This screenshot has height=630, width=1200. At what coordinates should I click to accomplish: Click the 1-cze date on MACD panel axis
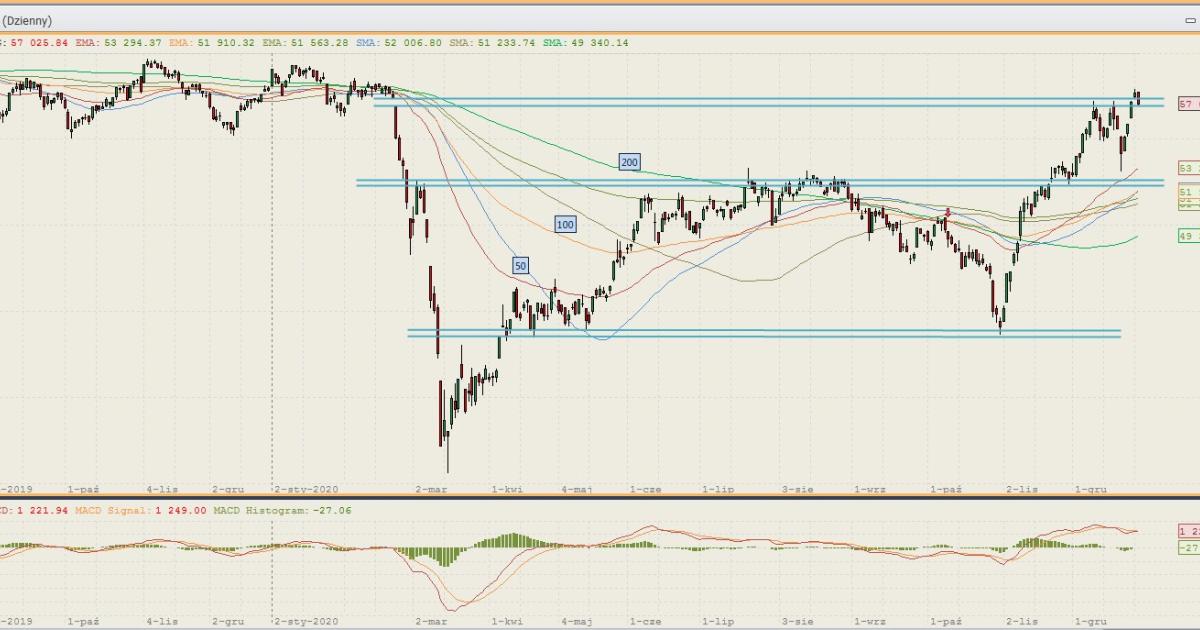pos(645,621)
